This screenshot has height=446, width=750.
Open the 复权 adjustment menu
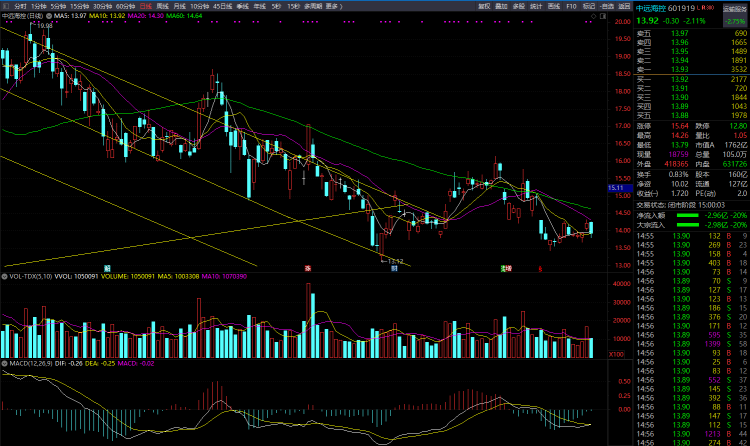coord(484,6)
